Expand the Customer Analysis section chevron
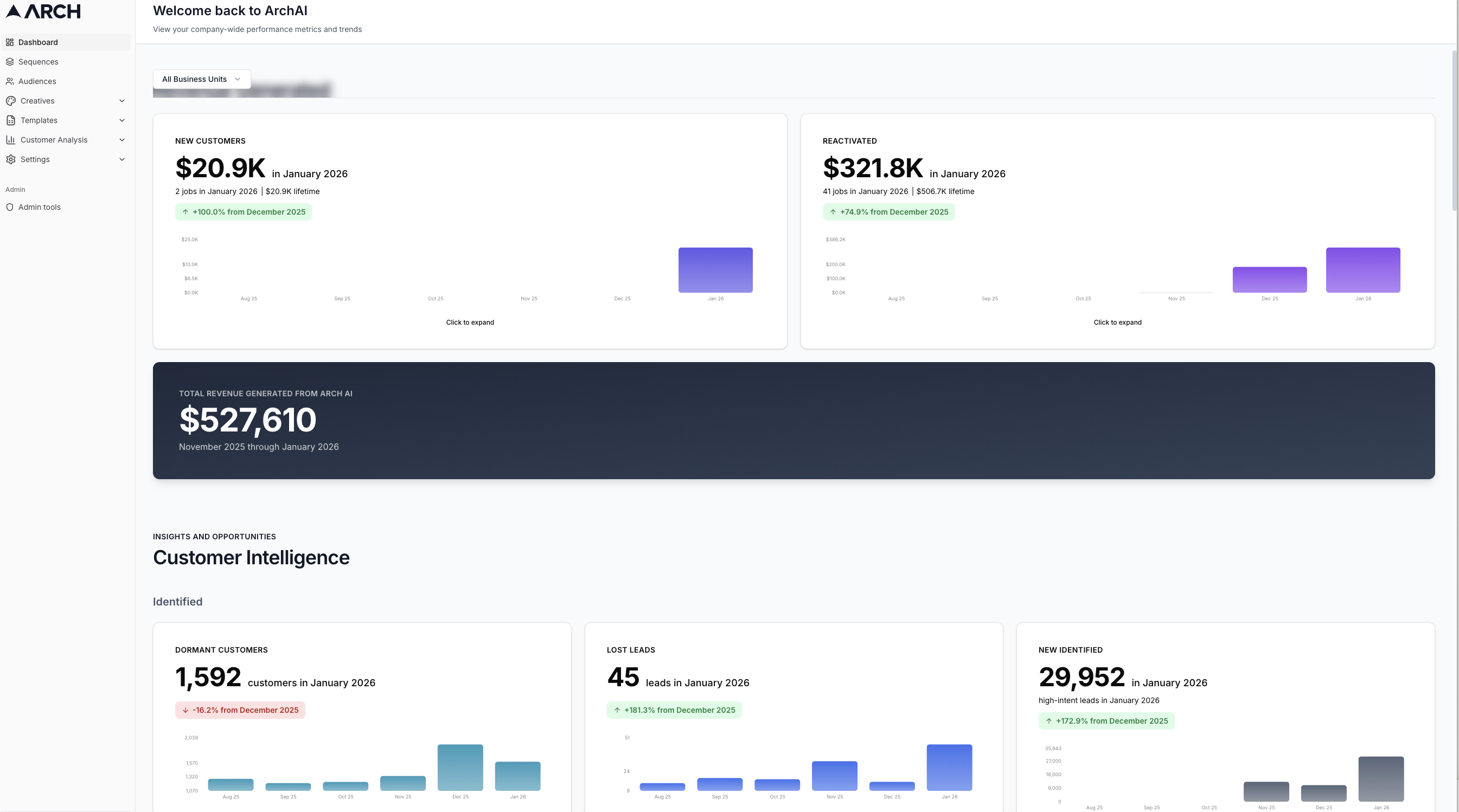The width and height of the screenshot is (1459, 812). (x=122, y=140)
